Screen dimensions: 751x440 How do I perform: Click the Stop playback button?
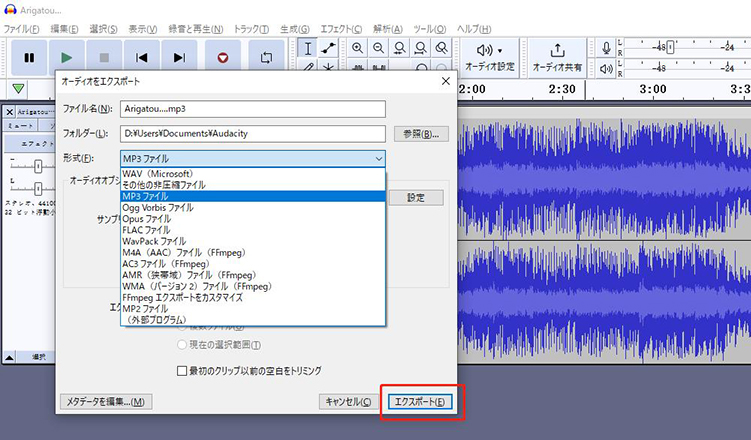click(104, 57)
